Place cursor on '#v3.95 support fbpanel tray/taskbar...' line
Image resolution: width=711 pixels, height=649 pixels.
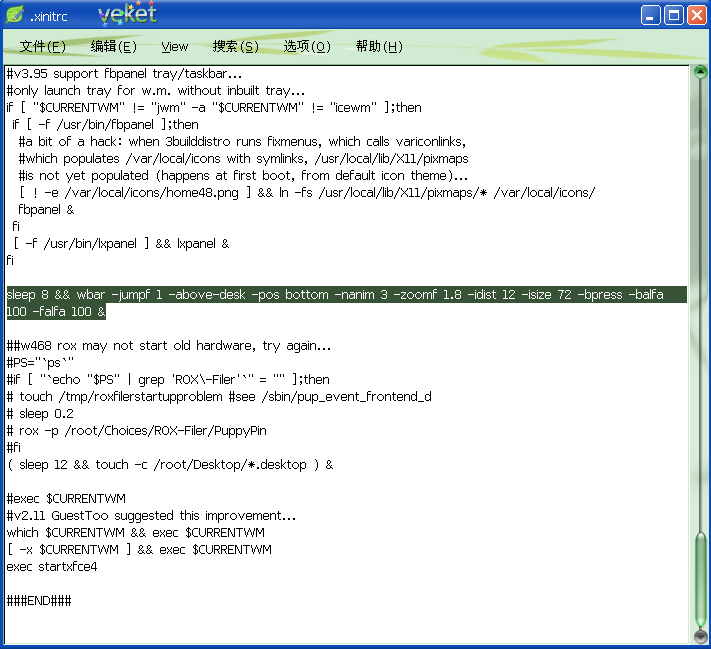(x=124, y=74)
